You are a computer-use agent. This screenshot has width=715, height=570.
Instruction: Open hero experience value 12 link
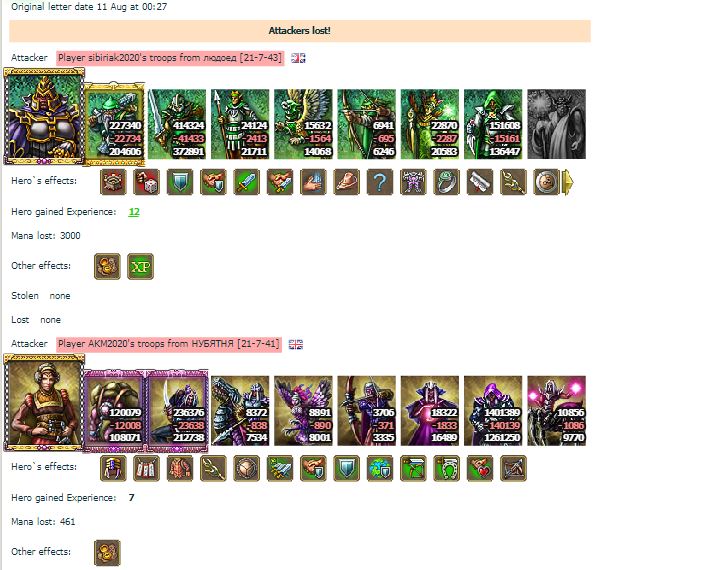pyautogui.click(x=134, y=212)
